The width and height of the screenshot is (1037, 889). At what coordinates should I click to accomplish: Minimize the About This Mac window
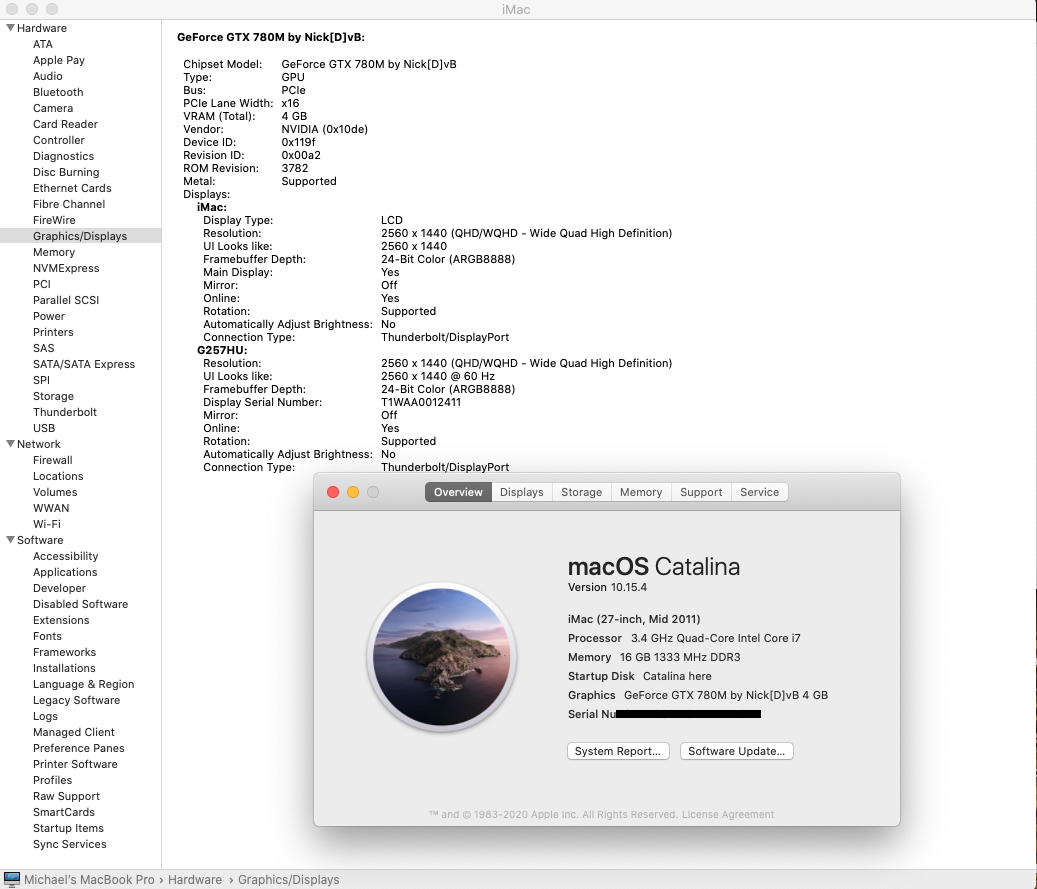[x=353, y=492]
